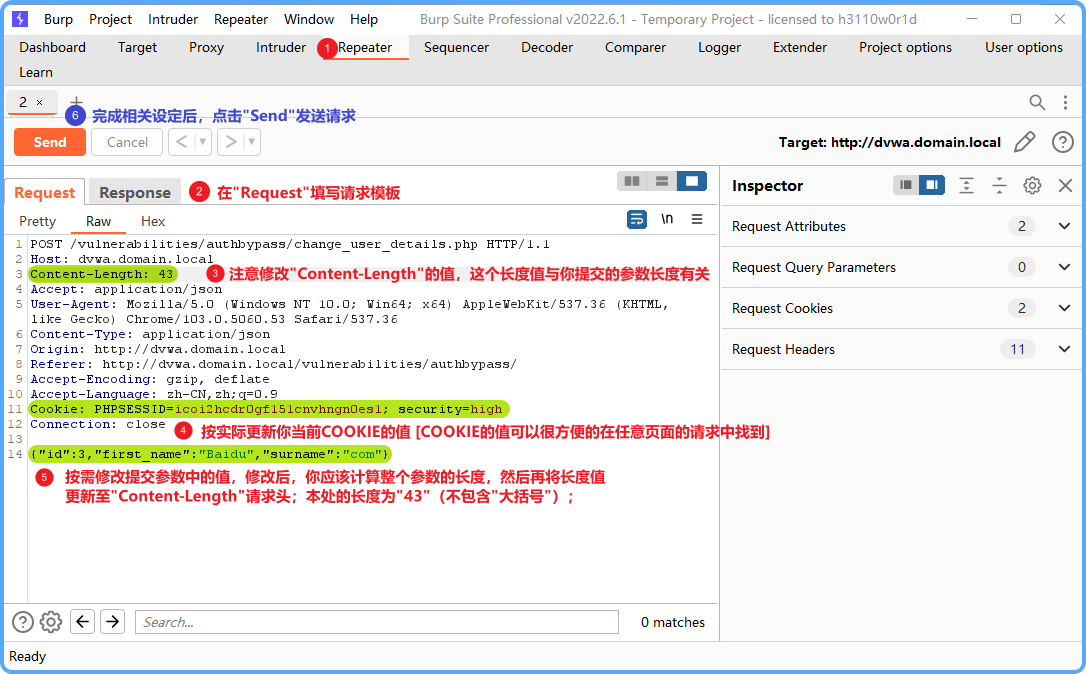Image resolution: width=1086 pixels, height=674 pixels.
Task: Select the Request tab
Action: point(44,193)
